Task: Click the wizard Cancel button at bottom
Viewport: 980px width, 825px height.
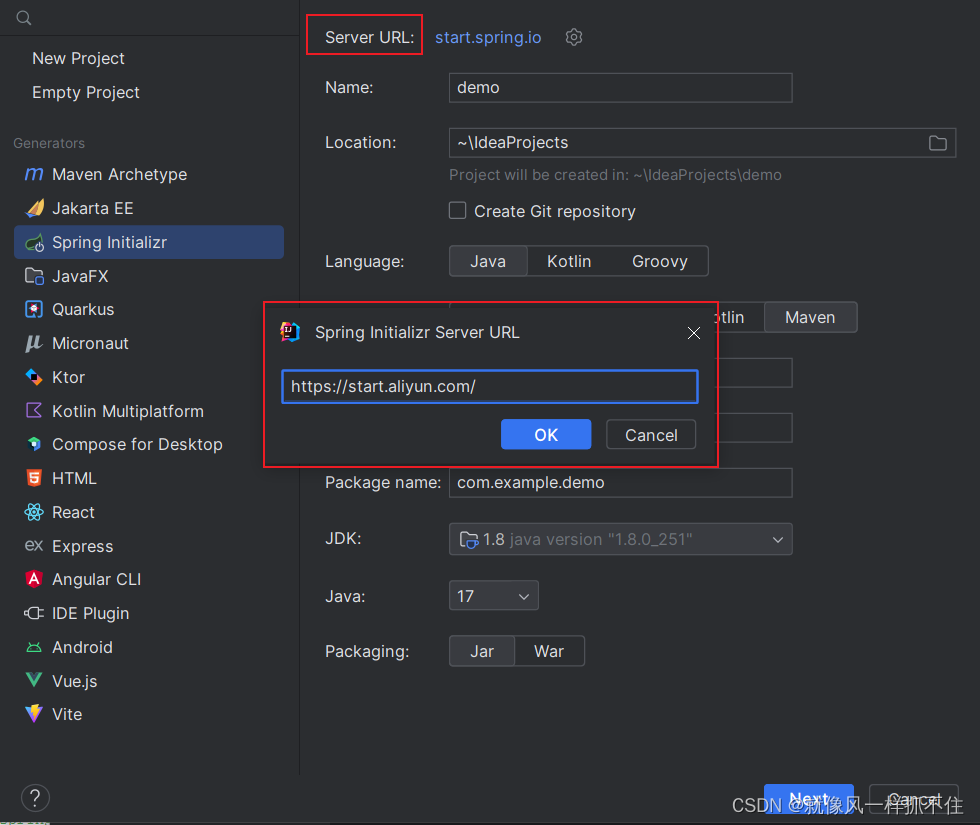Action: tap(914, 799)
